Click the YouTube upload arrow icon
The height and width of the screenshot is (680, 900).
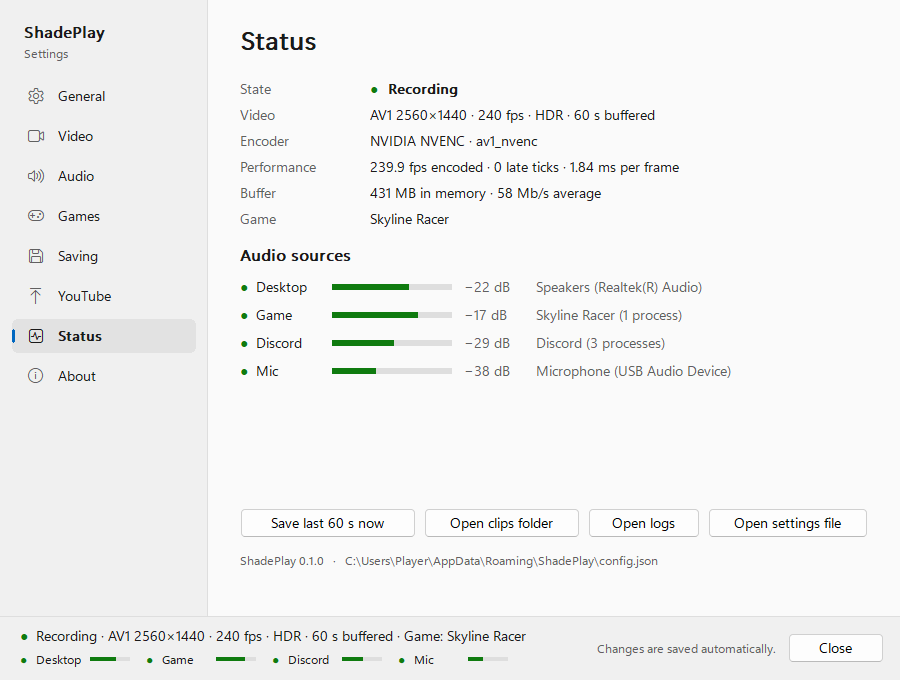click(36, 296)
